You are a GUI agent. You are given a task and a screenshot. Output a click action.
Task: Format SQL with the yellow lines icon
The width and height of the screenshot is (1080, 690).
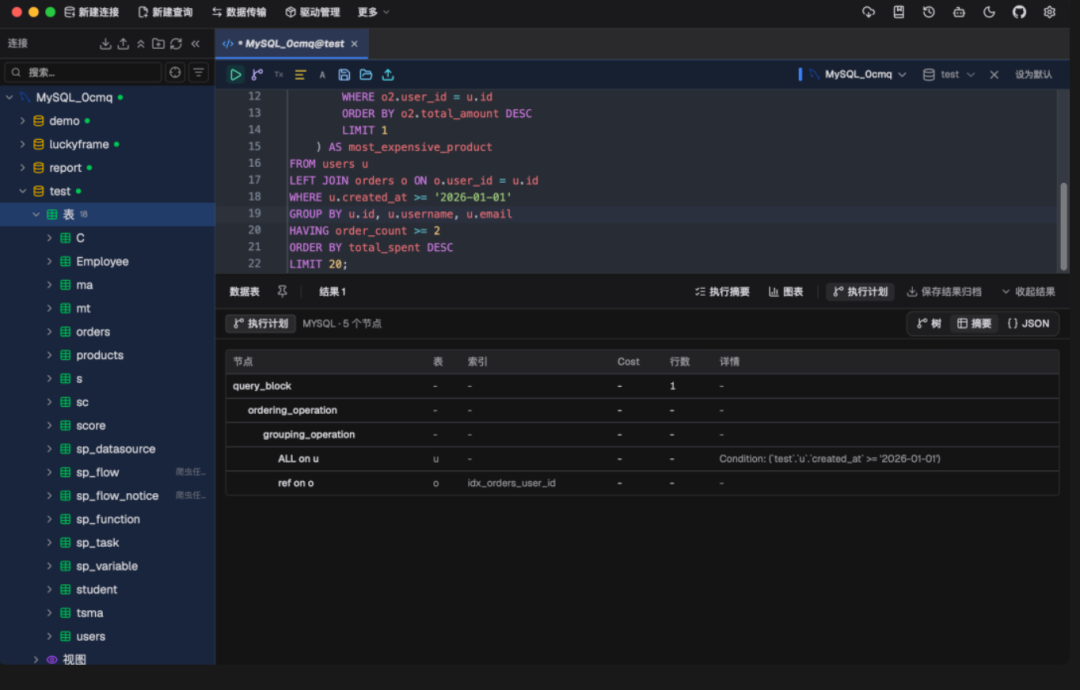coord(300,74)
